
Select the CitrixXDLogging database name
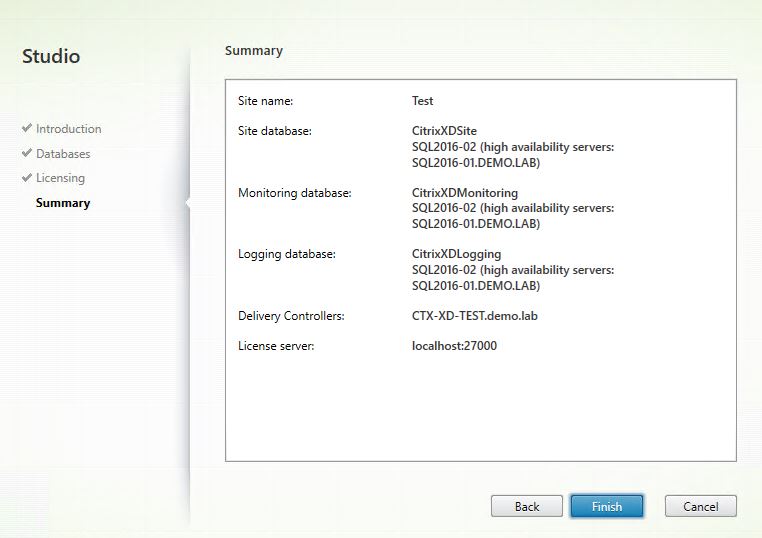[456, 254]
